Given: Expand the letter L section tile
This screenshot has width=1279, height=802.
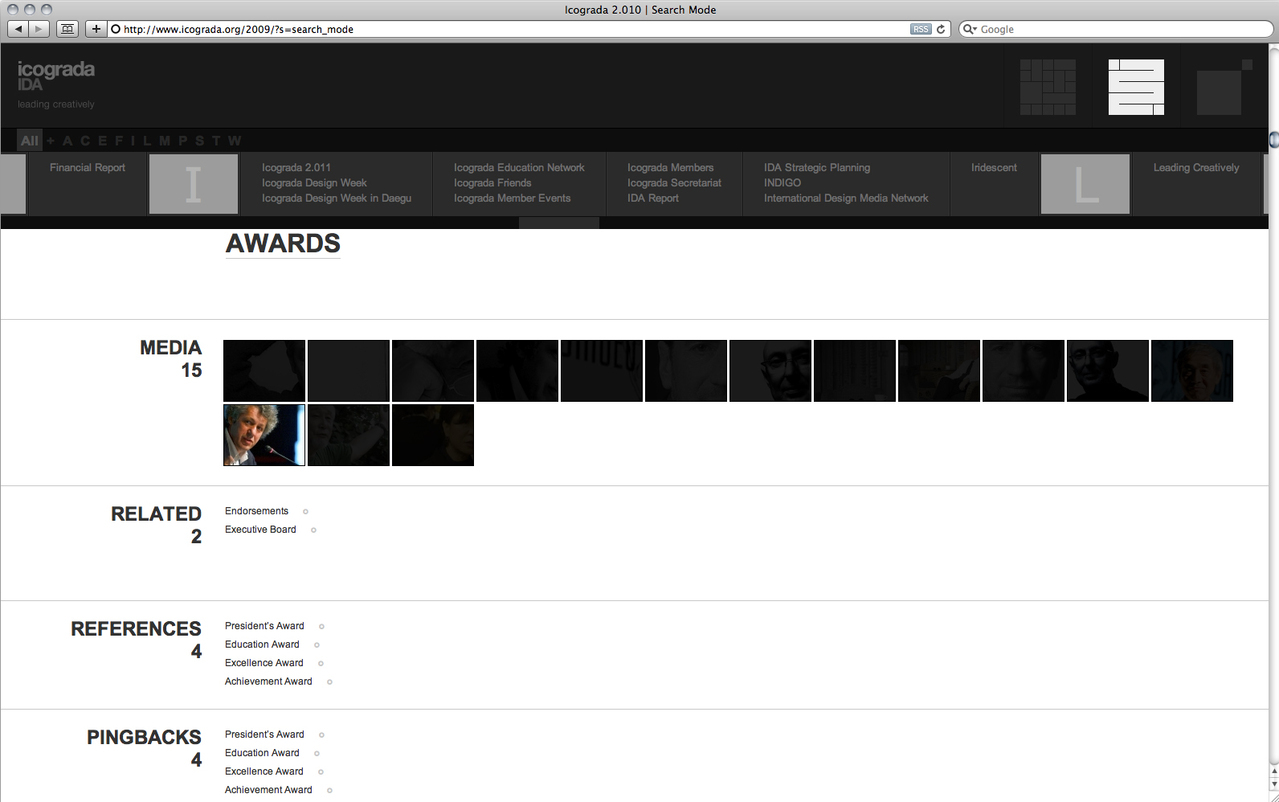Looking at the screenshot, I should pos(1085,184).
